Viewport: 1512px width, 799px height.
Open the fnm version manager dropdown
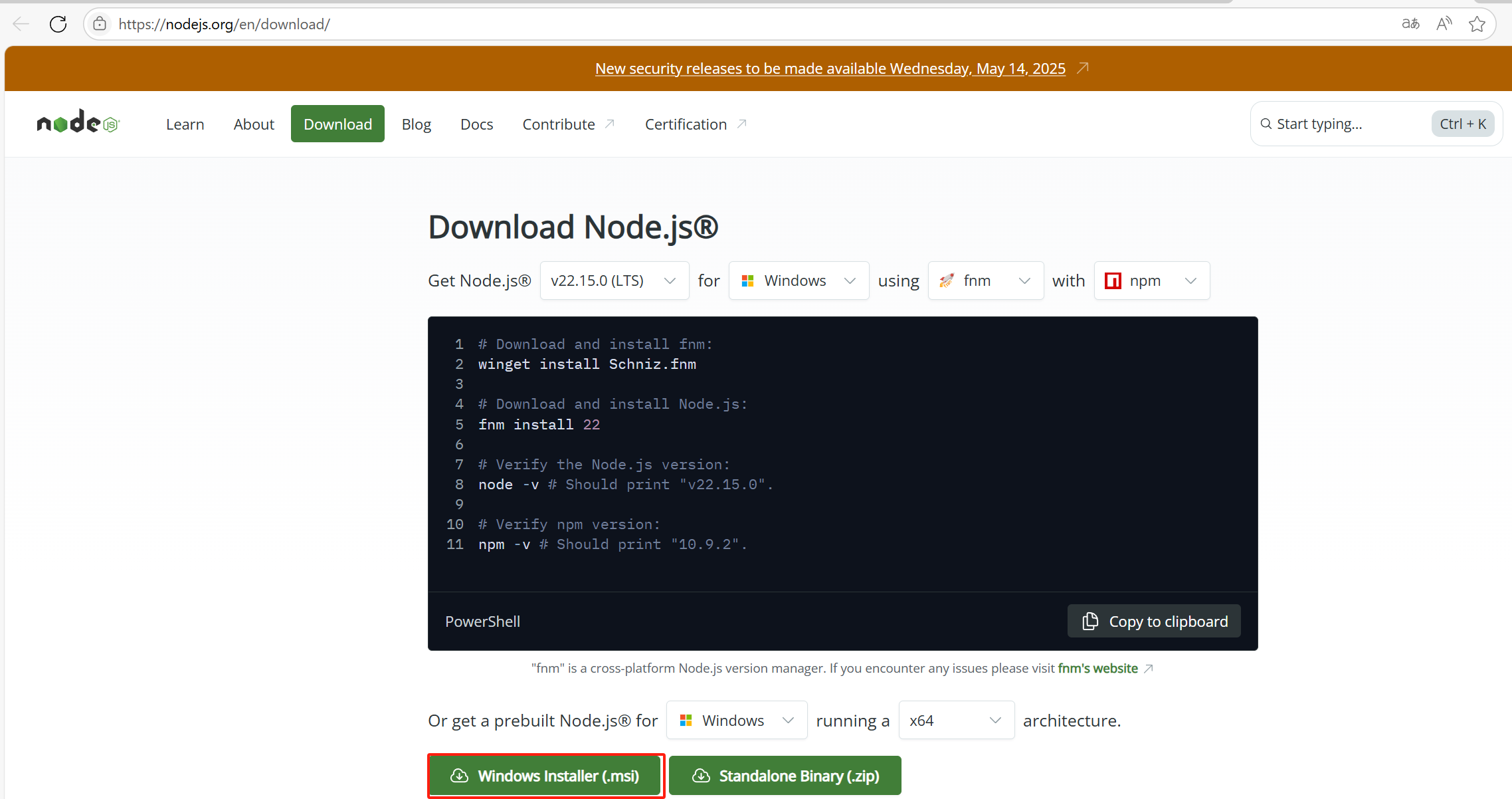click(986, 281)
